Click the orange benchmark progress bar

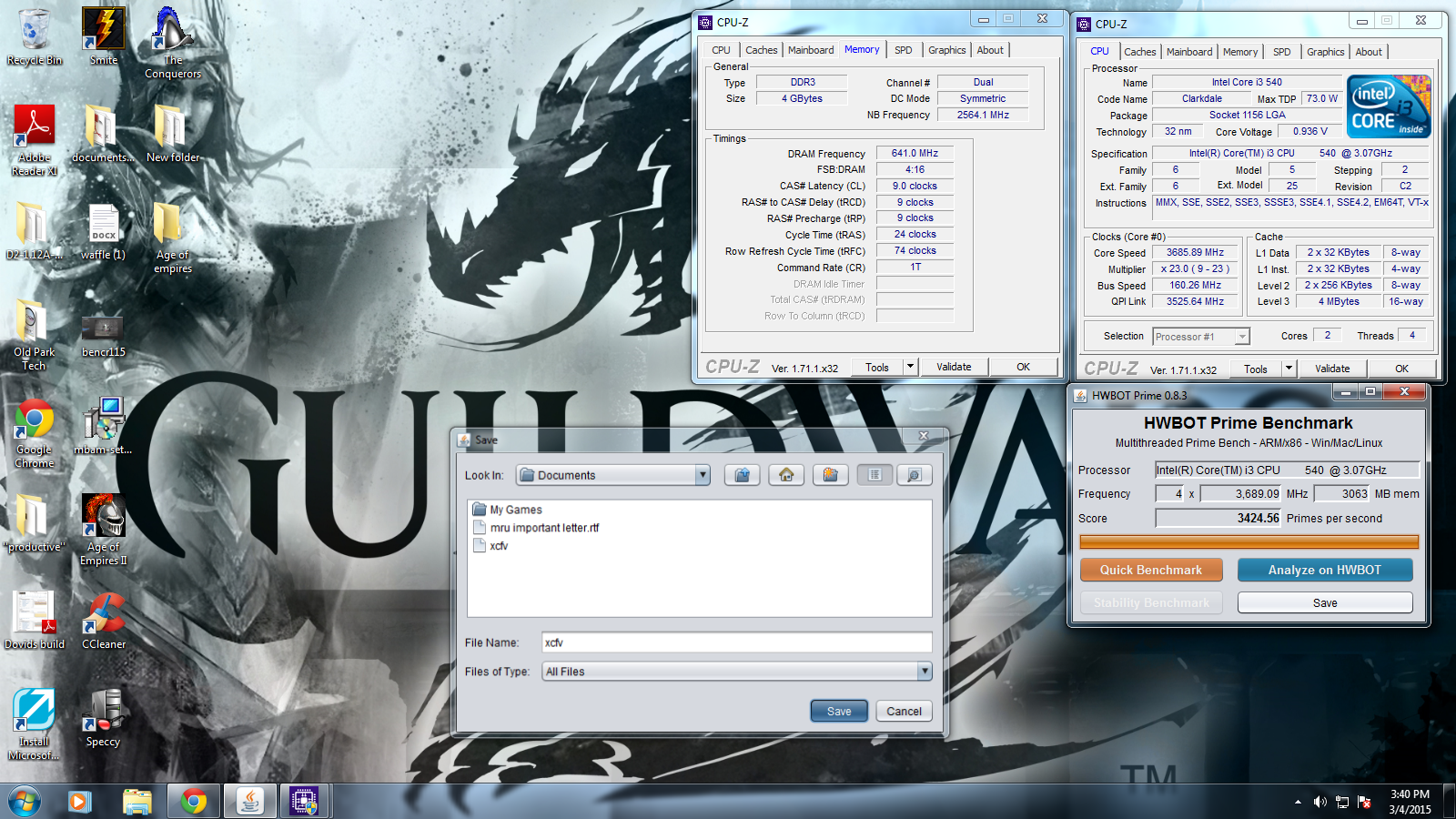coord(1249,542)
